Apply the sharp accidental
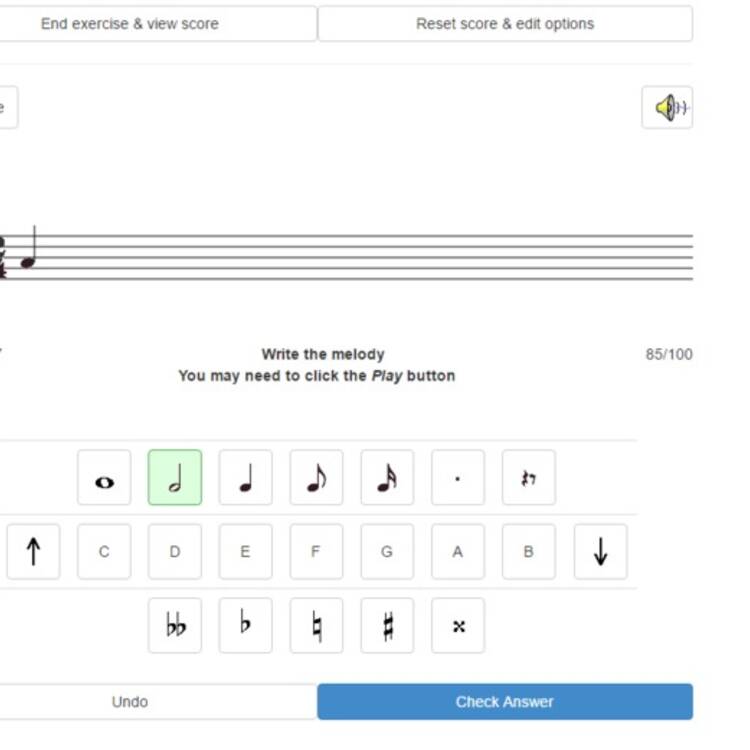This screenshot has width=750, height=750. (387, 625)
